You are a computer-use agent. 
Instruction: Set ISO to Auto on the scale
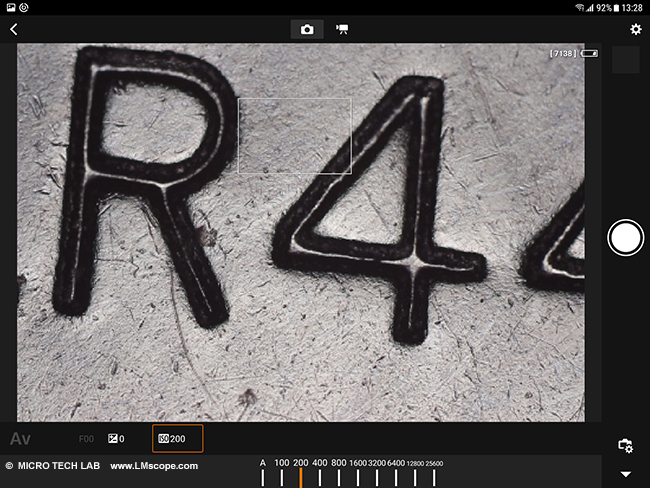262,473
